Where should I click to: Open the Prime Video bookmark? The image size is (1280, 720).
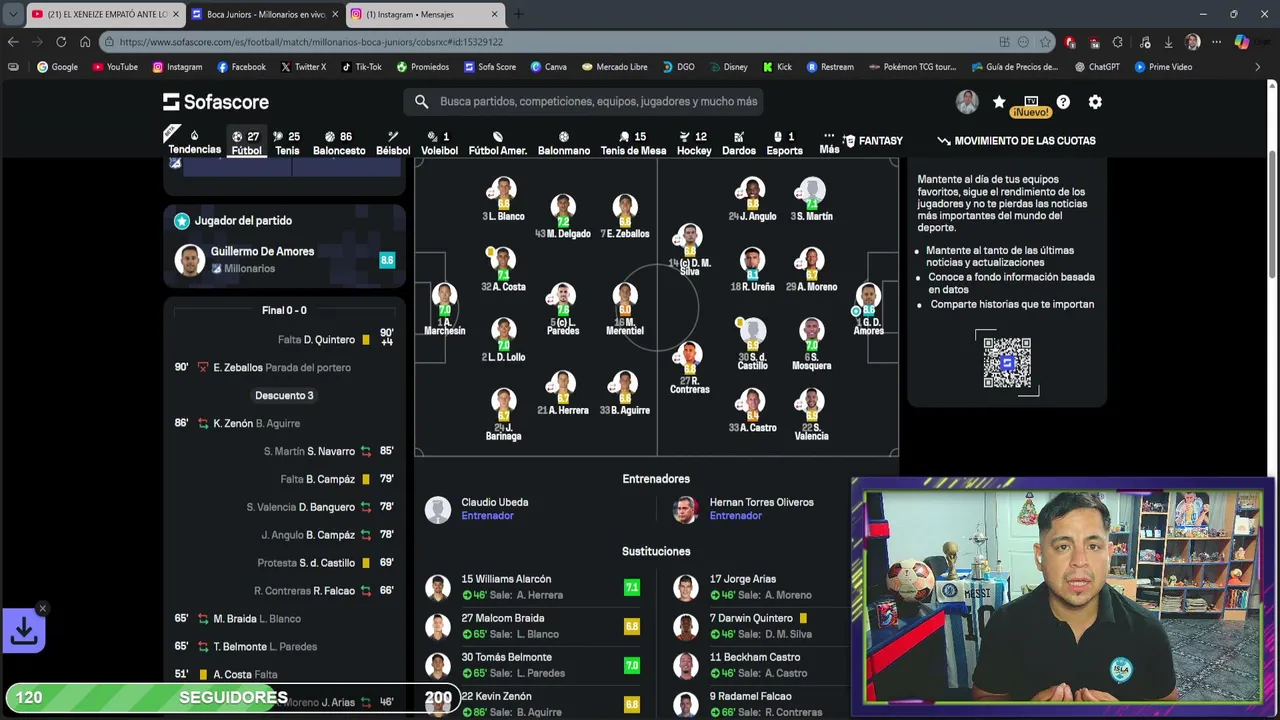(x=1163, y=67)
